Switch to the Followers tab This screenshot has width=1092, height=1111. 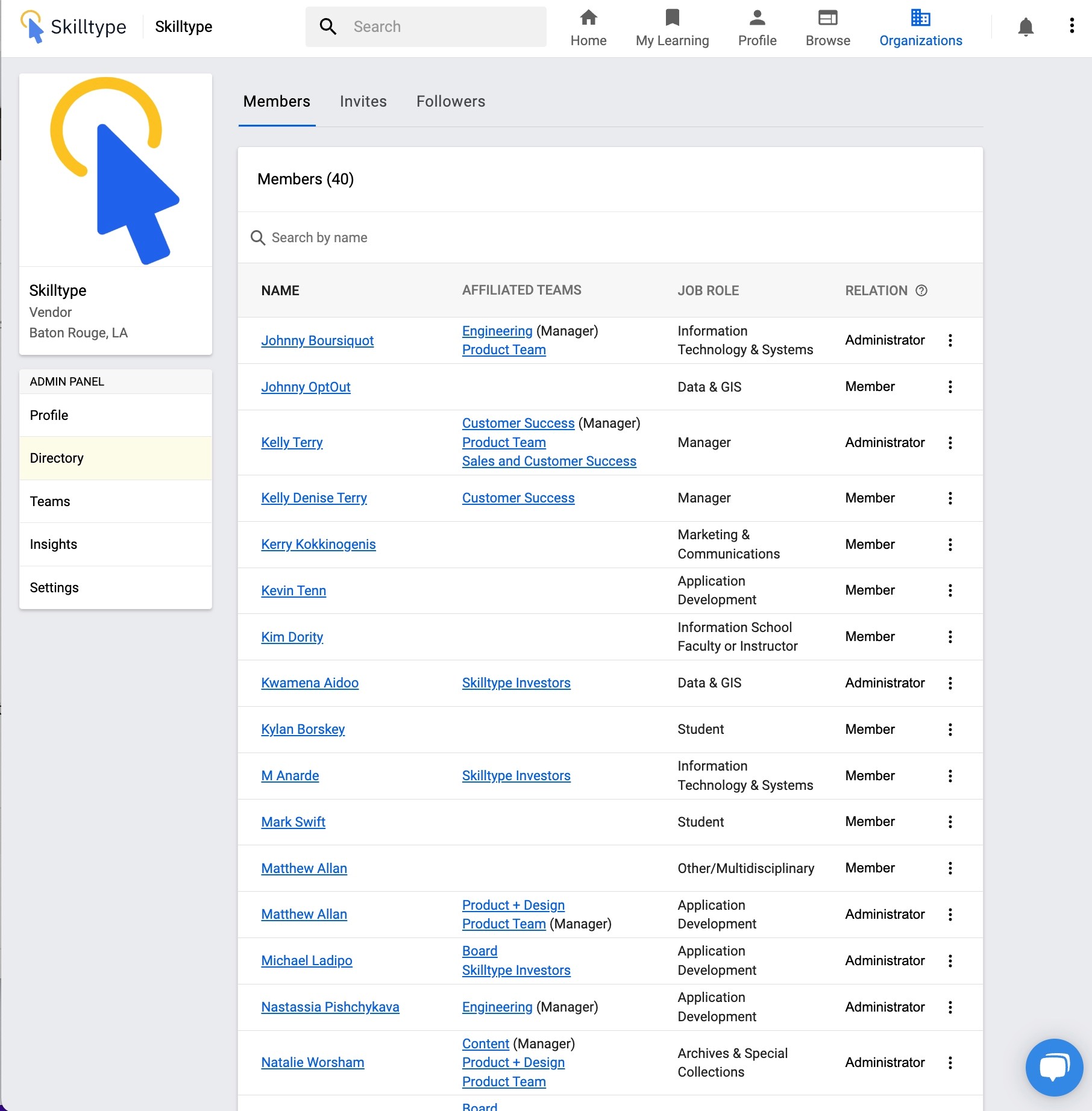(451, 101)
